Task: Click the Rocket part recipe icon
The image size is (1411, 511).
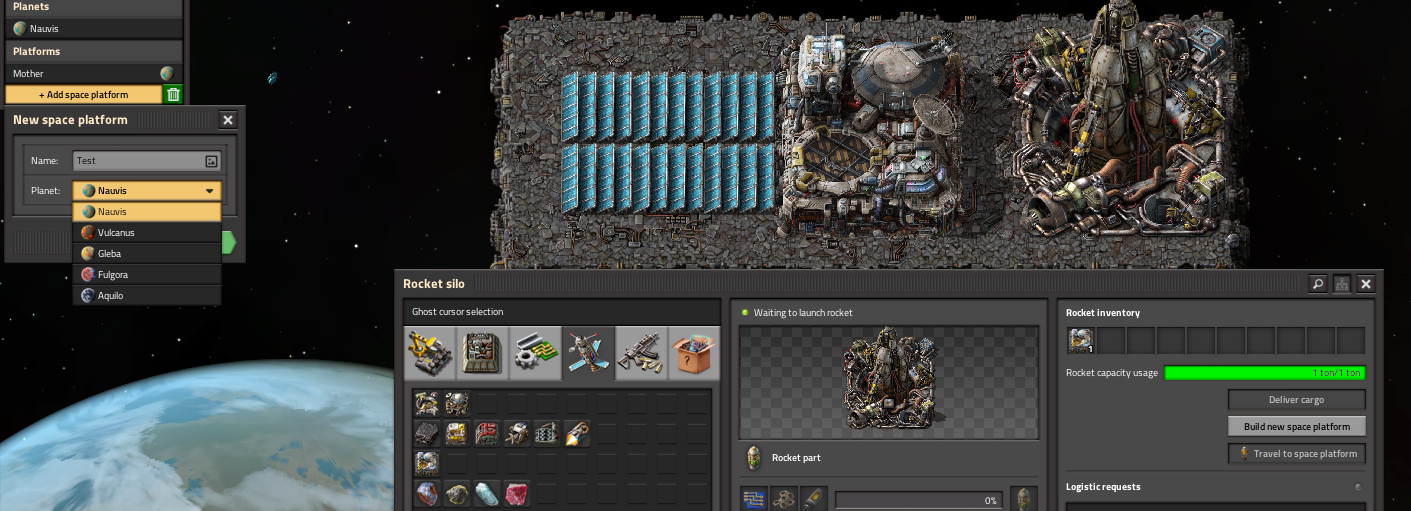Action: (753, 458)
